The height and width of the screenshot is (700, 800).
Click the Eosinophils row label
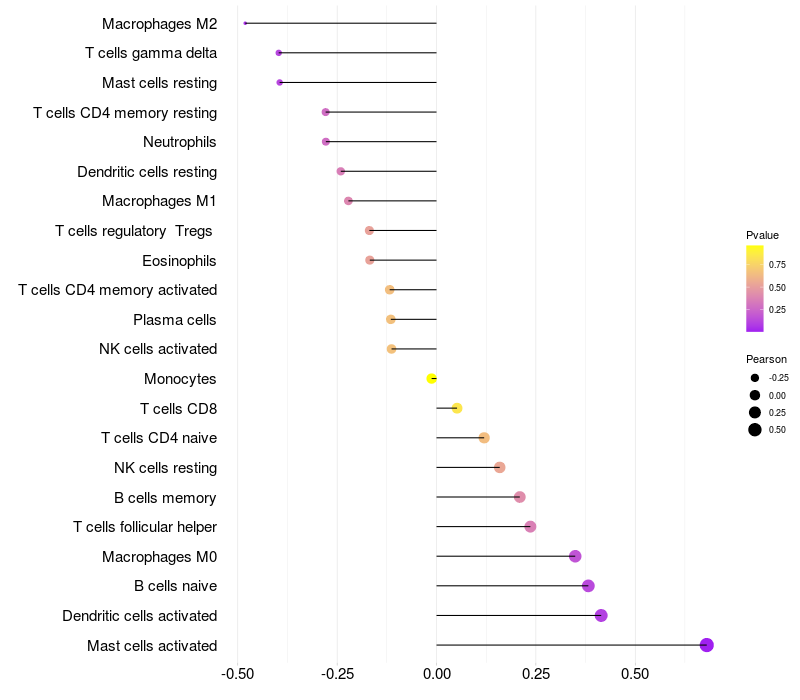[x=179, y=261]
